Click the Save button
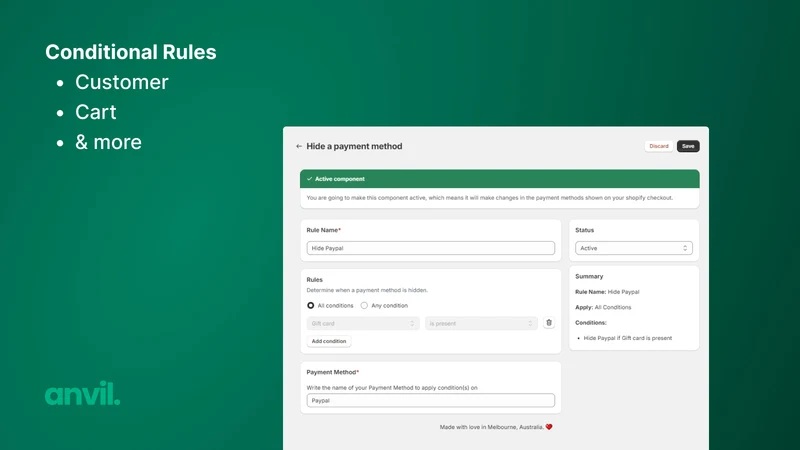800x450 pixels. coord(688,146)
